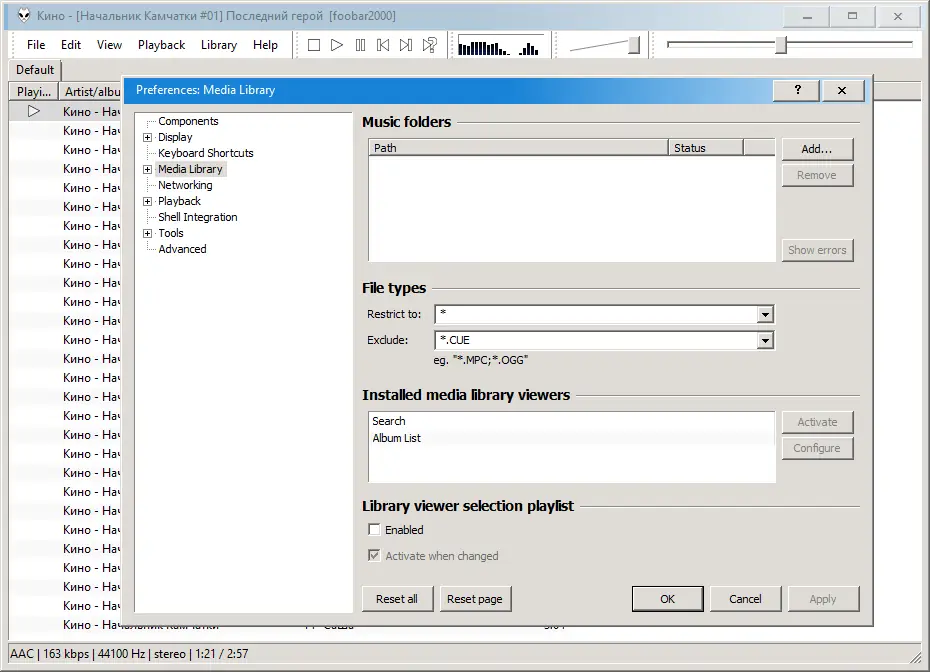Click the Activate viewer button
930x672 pixels.
click(x=817, y=422)
